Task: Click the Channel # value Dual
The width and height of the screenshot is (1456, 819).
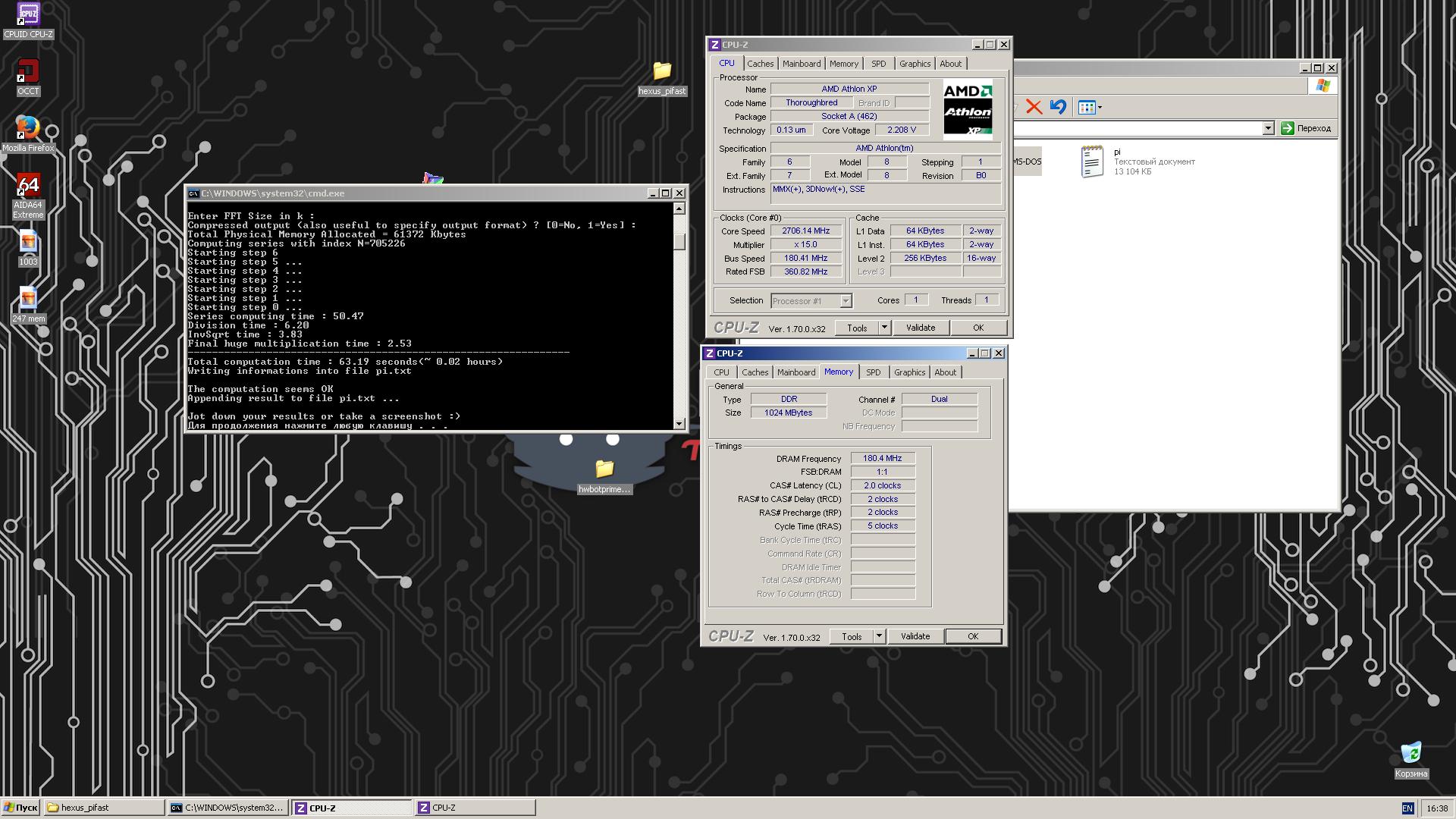Action: [x=940, y=399]
